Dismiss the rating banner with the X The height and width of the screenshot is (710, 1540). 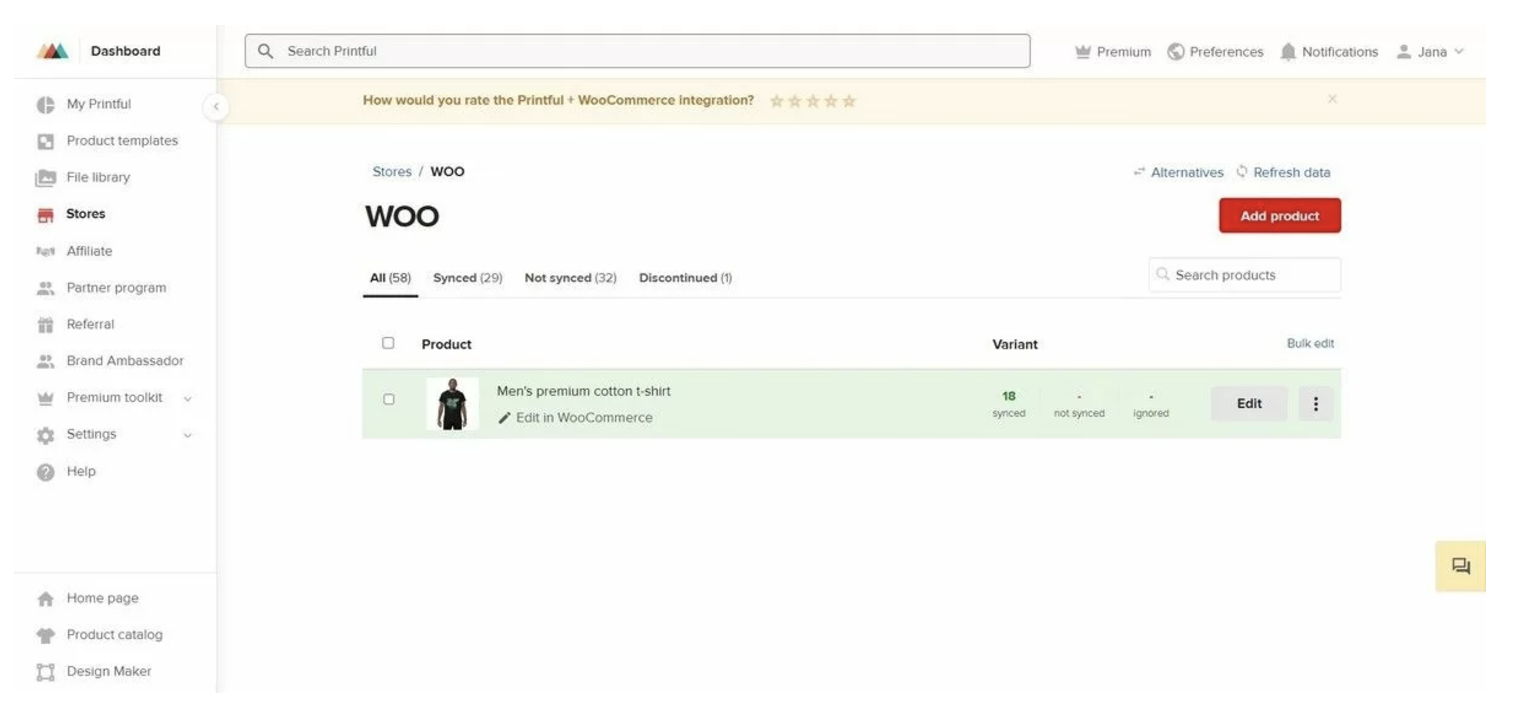coord(1332,99)
